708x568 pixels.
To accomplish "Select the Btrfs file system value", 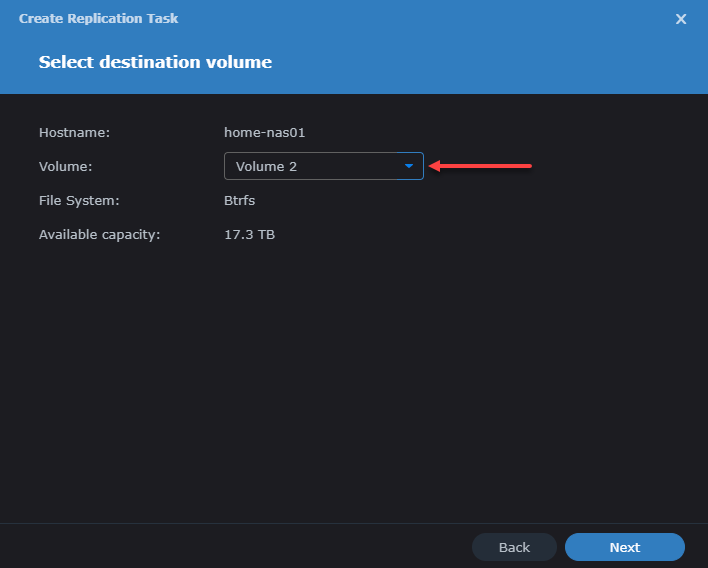I will pyautogui.click(x=239, y=200).
